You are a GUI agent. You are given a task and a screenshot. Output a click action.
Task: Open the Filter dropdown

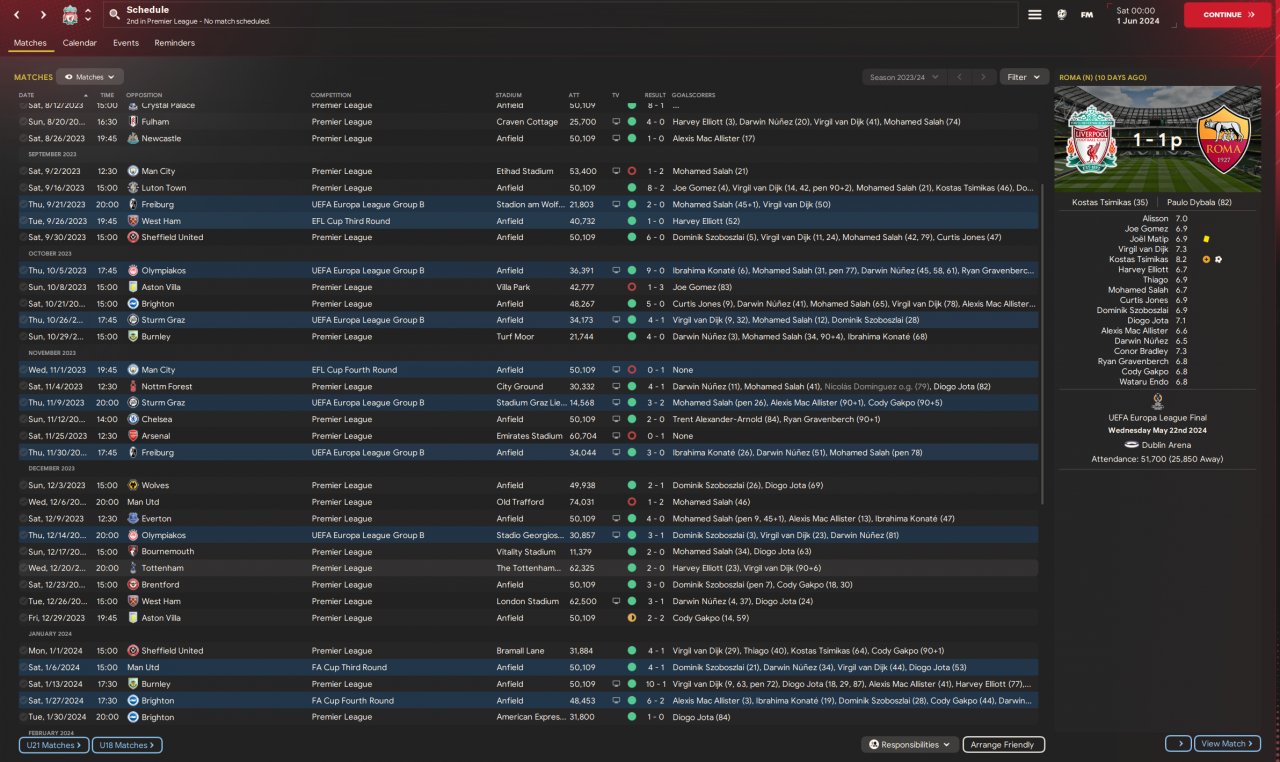coord(1024,77)
